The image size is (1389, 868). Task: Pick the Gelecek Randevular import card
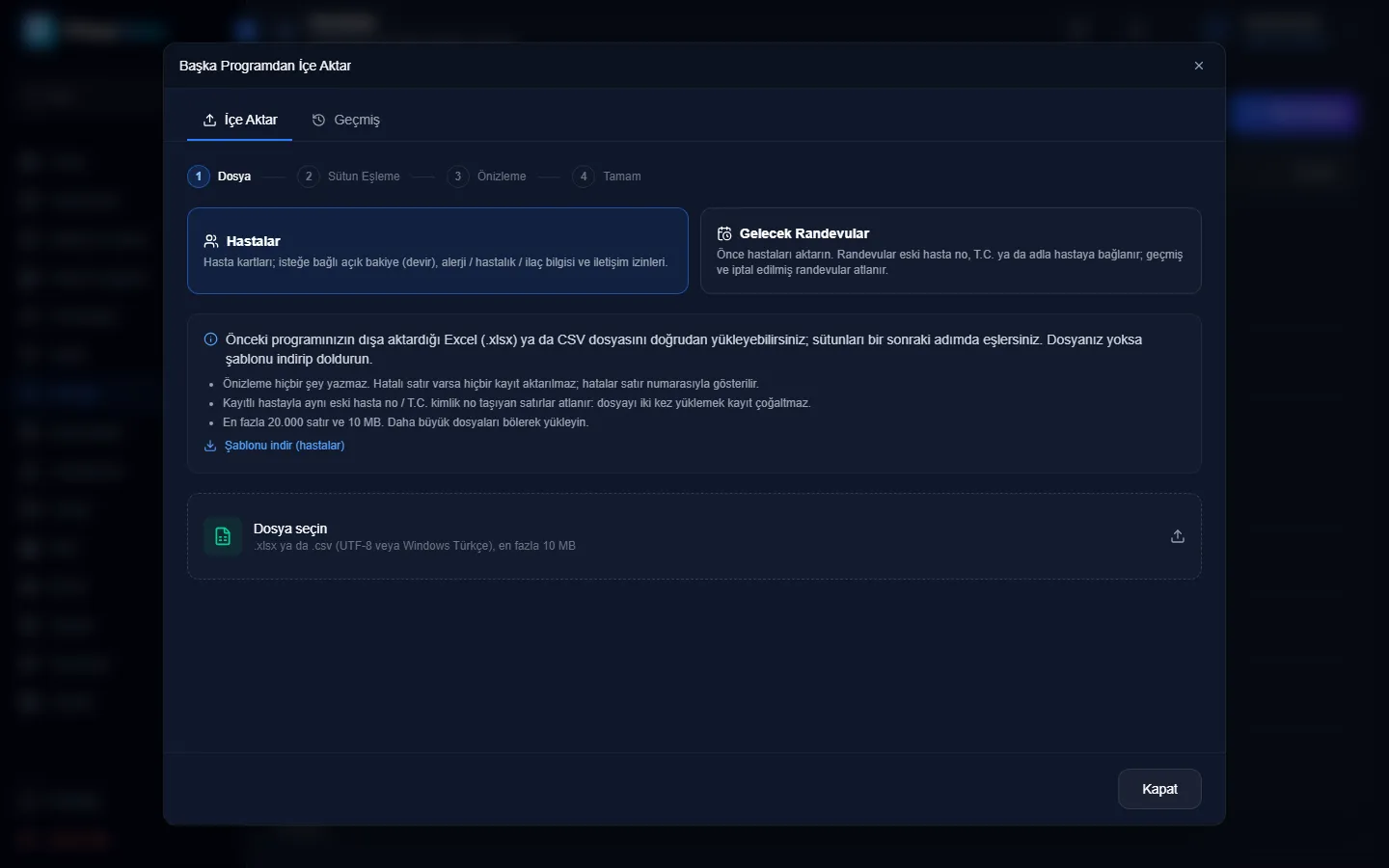pyautogui.click(x=951, y=251)
